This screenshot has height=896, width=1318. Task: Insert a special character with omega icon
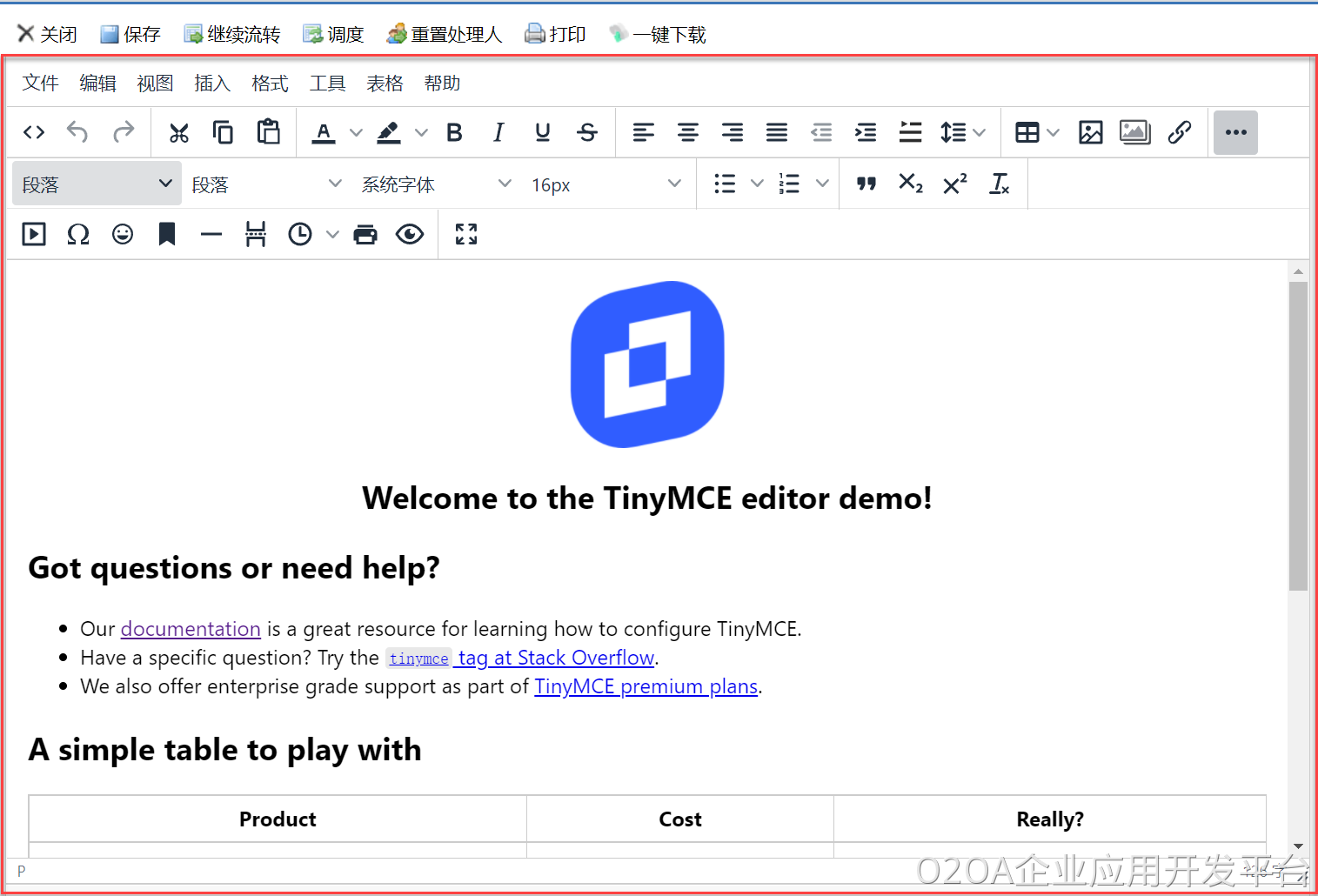(x=78, y=234)
